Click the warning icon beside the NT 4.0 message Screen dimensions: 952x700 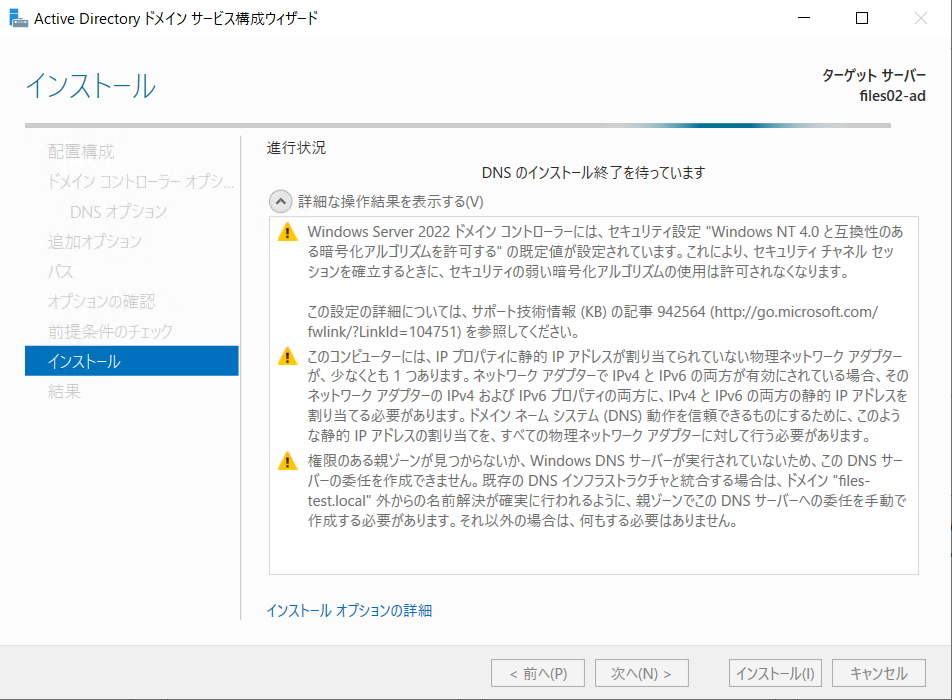[287, 231]
